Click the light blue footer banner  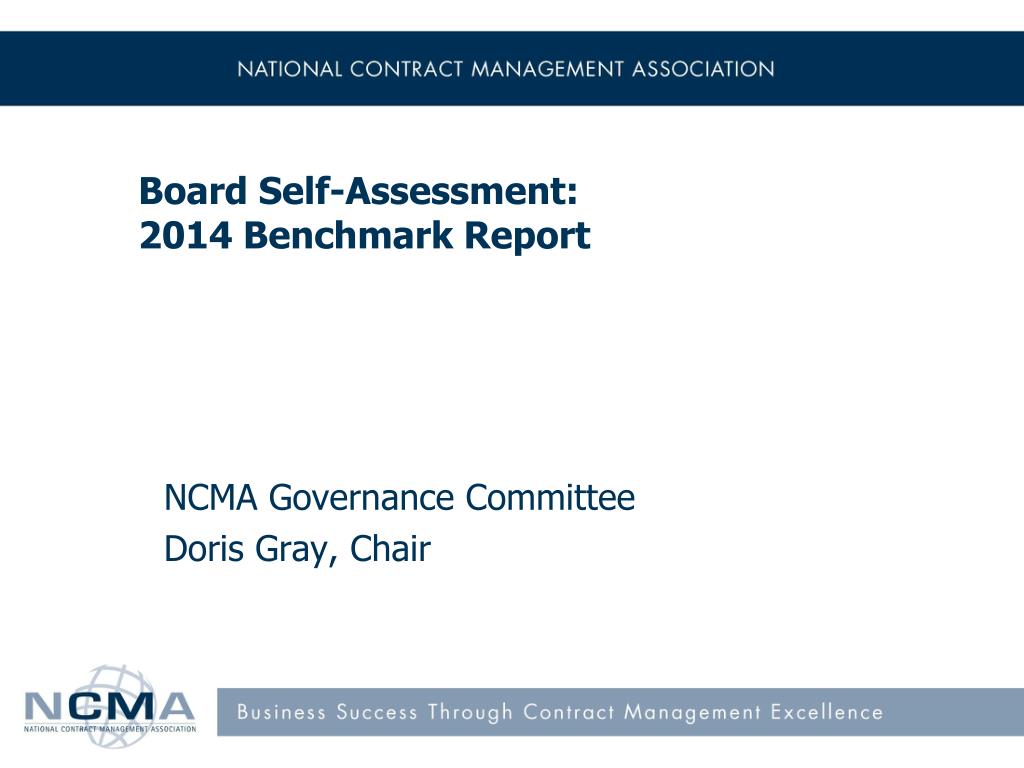(620, 712)
